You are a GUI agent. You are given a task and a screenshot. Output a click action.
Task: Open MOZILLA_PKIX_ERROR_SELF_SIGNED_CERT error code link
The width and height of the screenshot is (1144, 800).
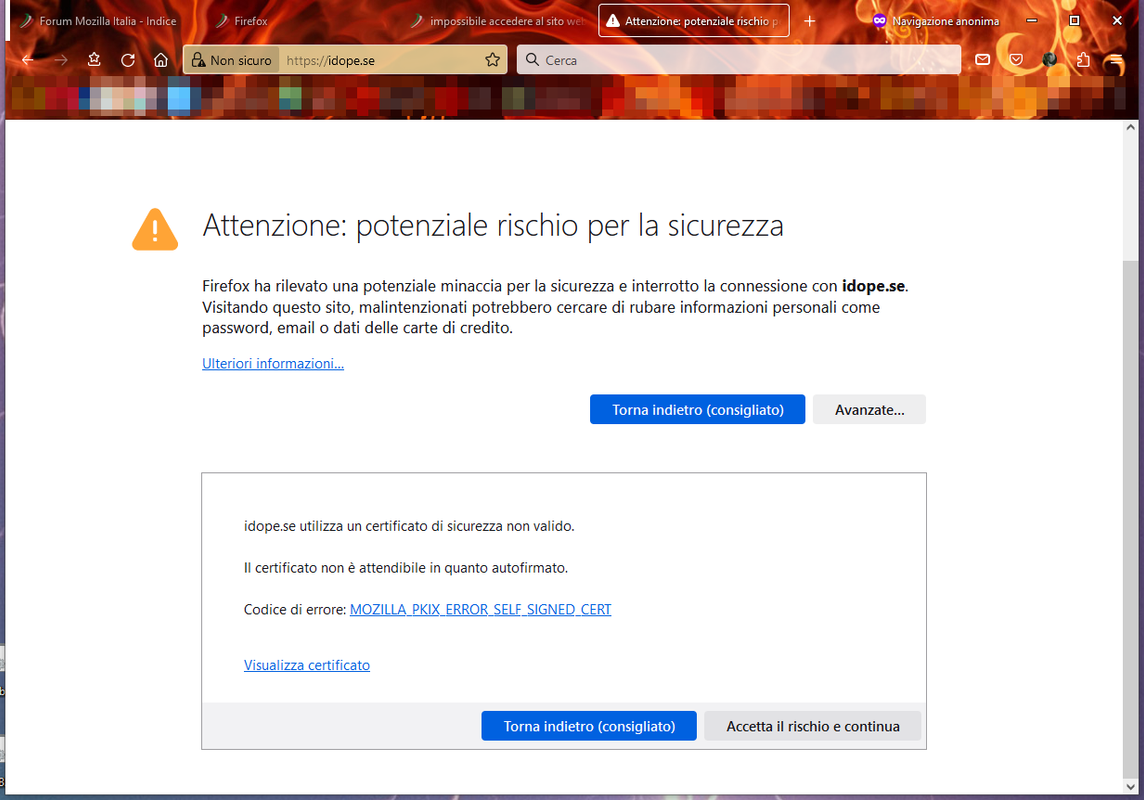coord(480,610)
